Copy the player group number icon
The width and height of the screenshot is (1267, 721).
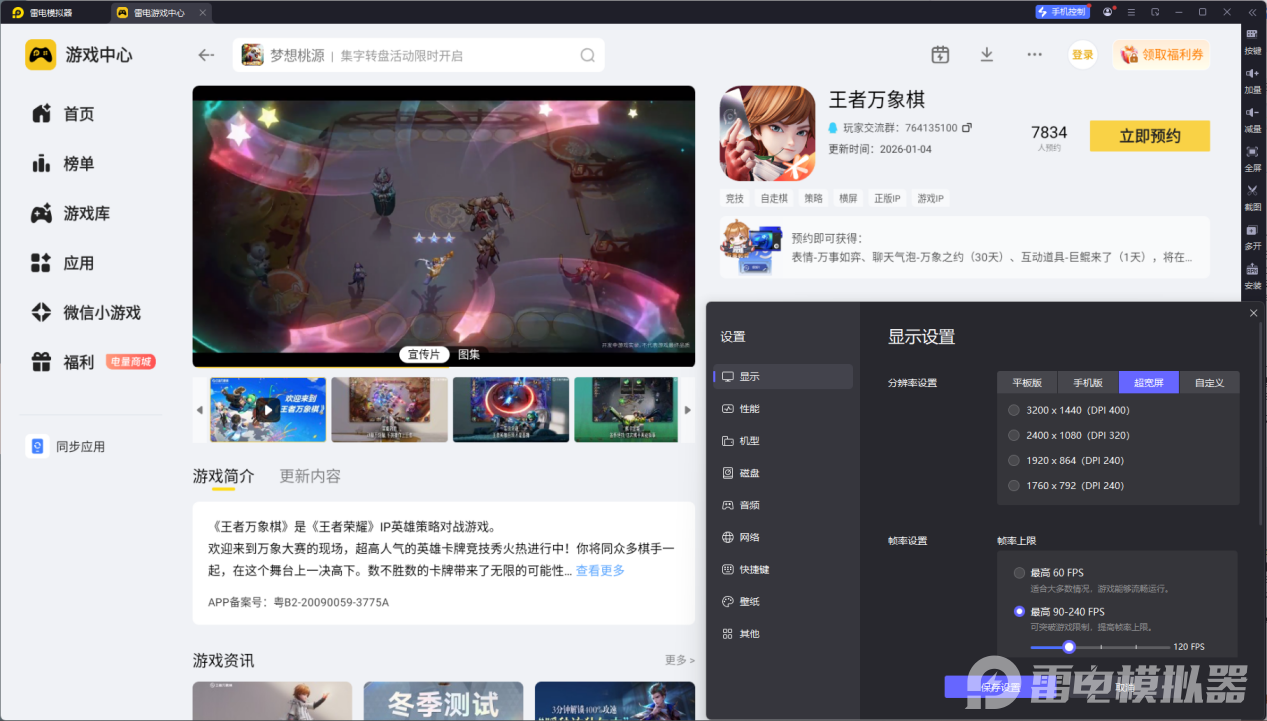tap(967, 128)
